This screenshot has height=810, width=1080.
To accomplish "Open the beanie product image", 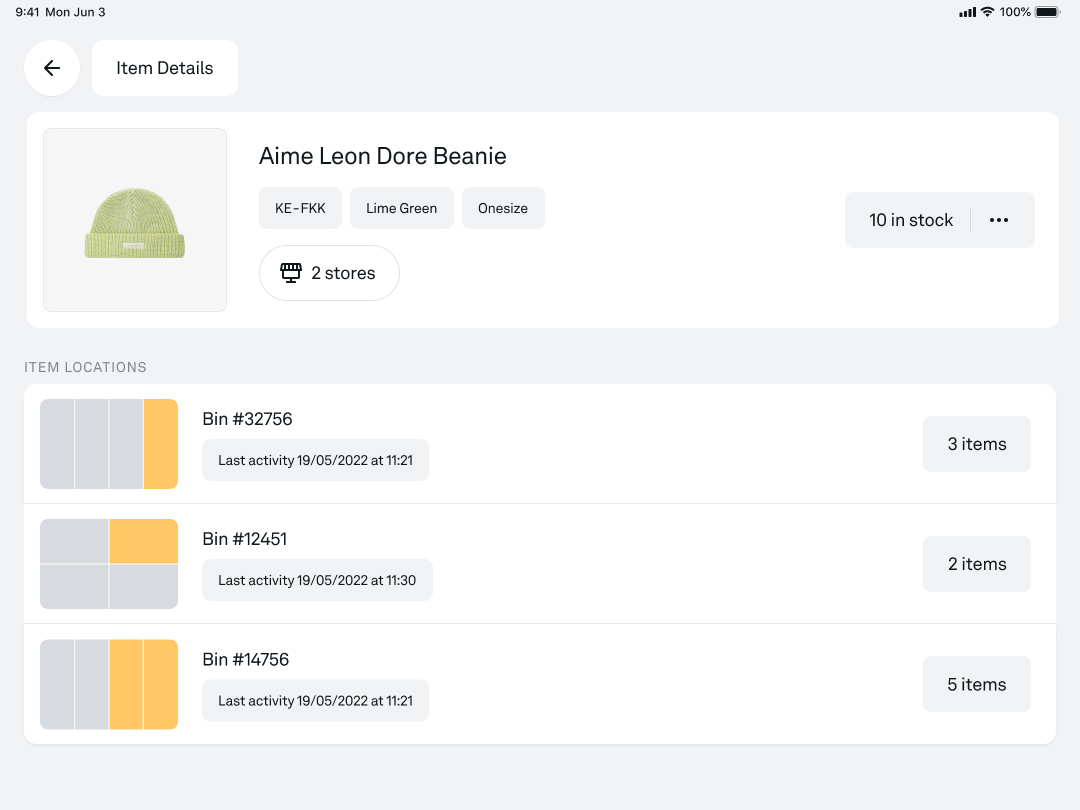I will pyautogui.click(x=135, y=220).
